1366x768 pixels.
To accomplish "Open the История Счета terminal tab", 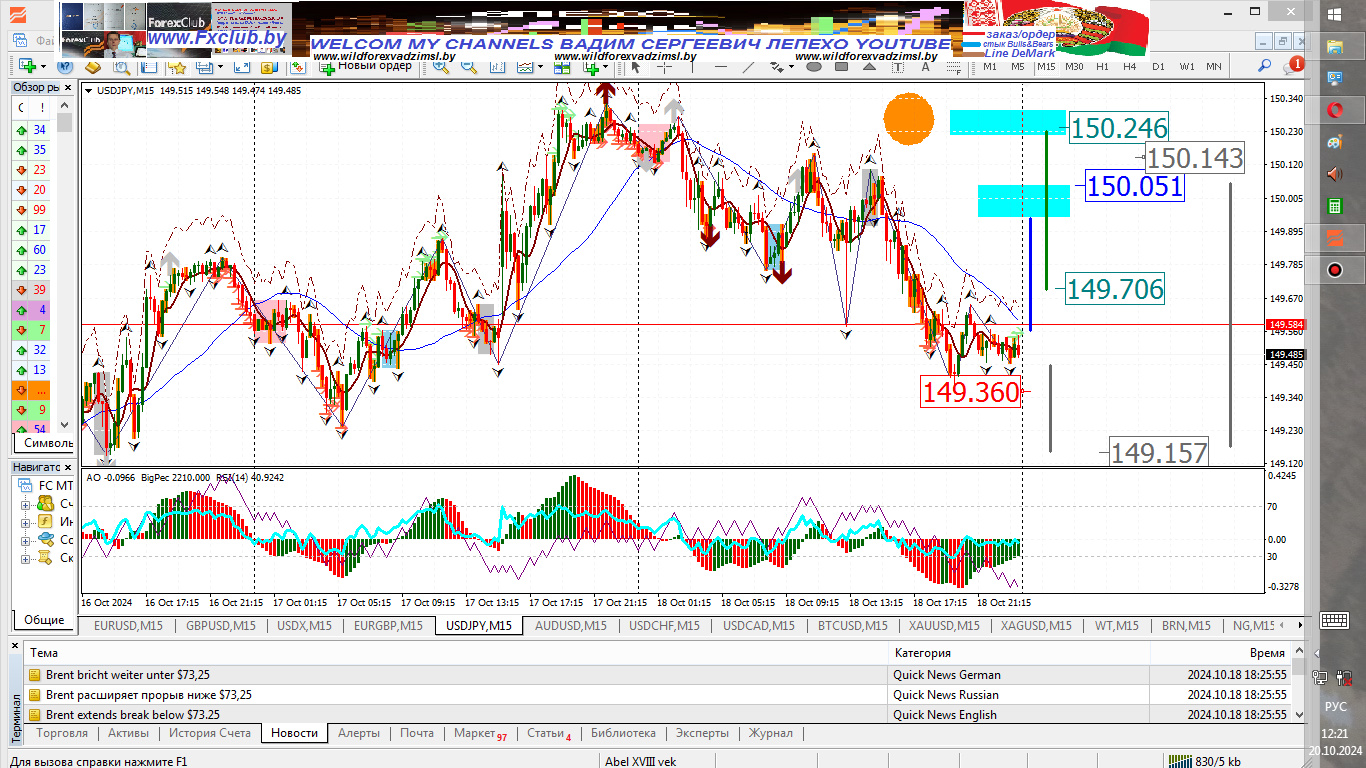I will pos(210,733).
